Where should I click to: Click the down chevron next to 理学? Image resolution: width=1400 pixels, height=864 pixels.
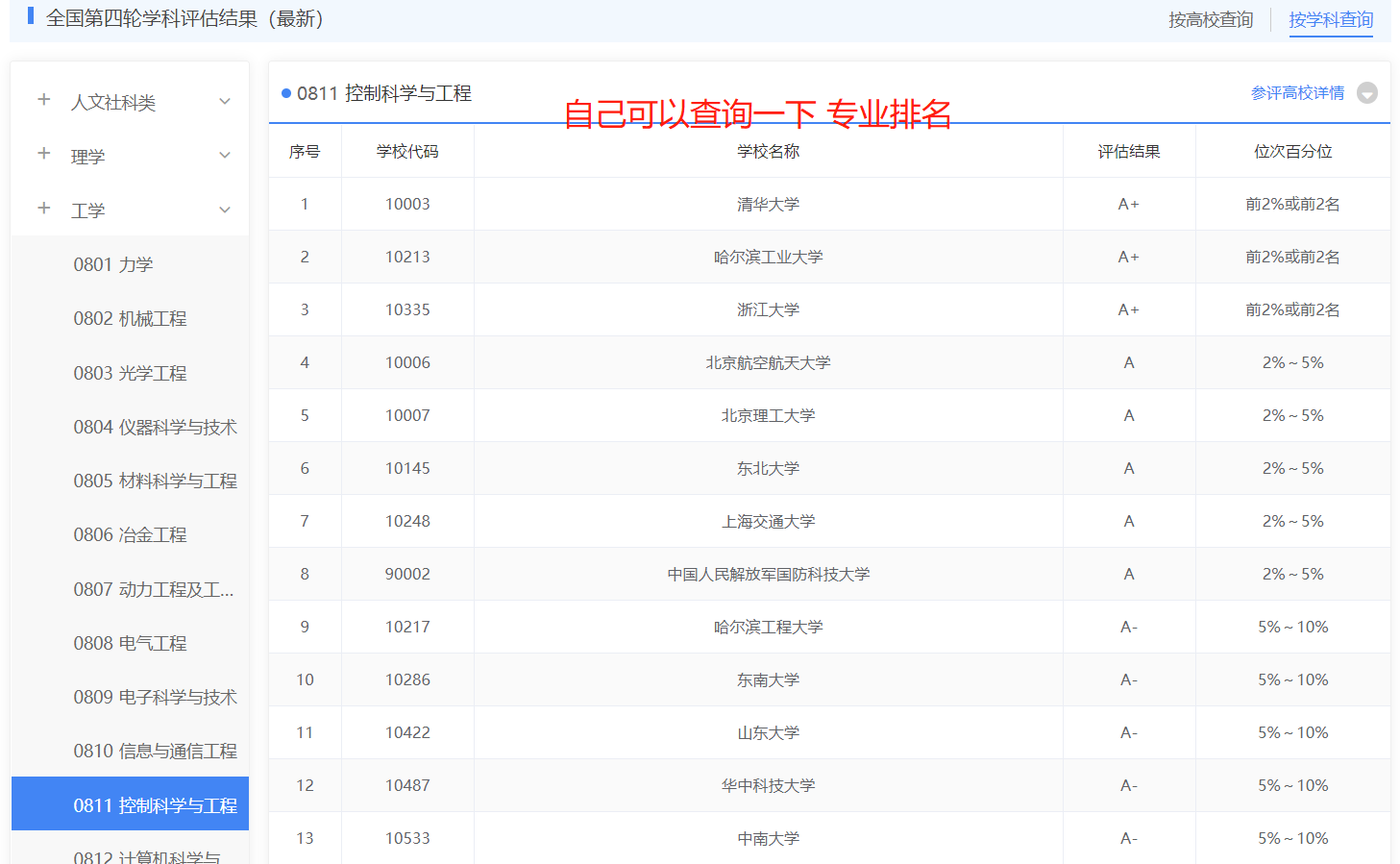(x=224, y=155)
